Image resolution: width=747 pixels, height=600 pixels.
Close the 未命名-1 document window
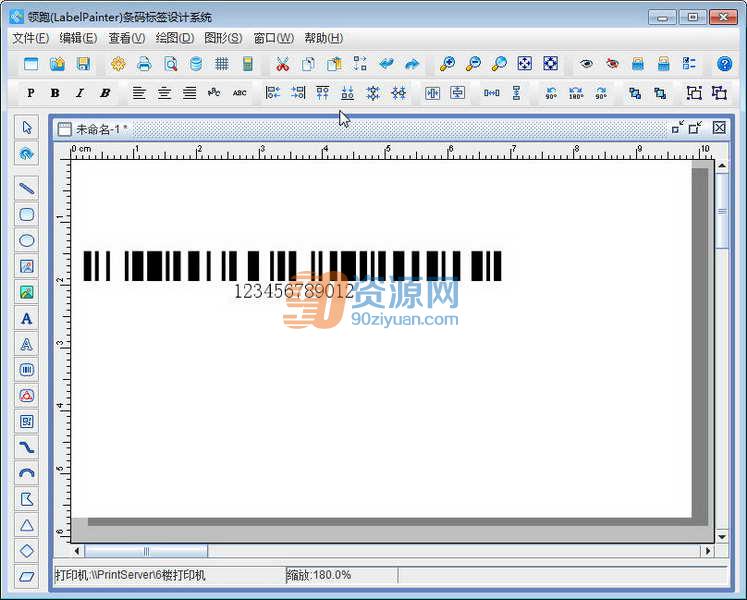(x=719, y=128)
